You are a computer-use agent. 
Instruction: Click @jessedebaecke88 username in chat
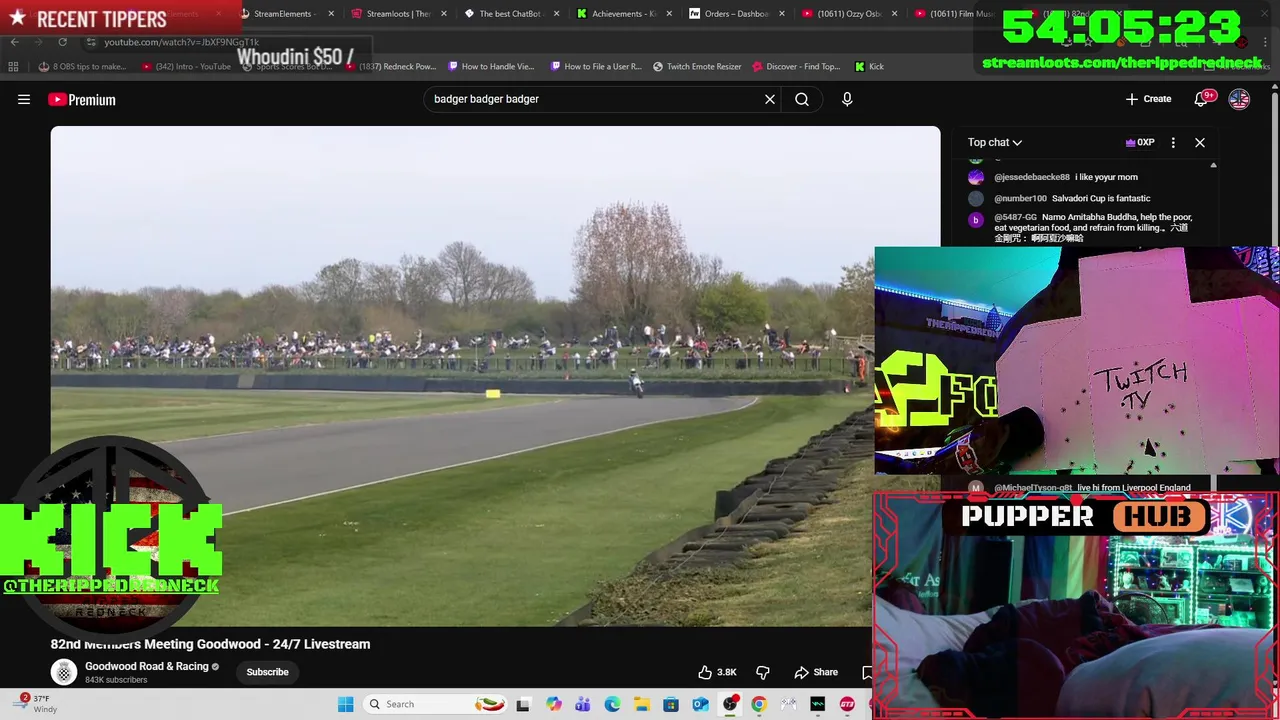(1032, 177)
